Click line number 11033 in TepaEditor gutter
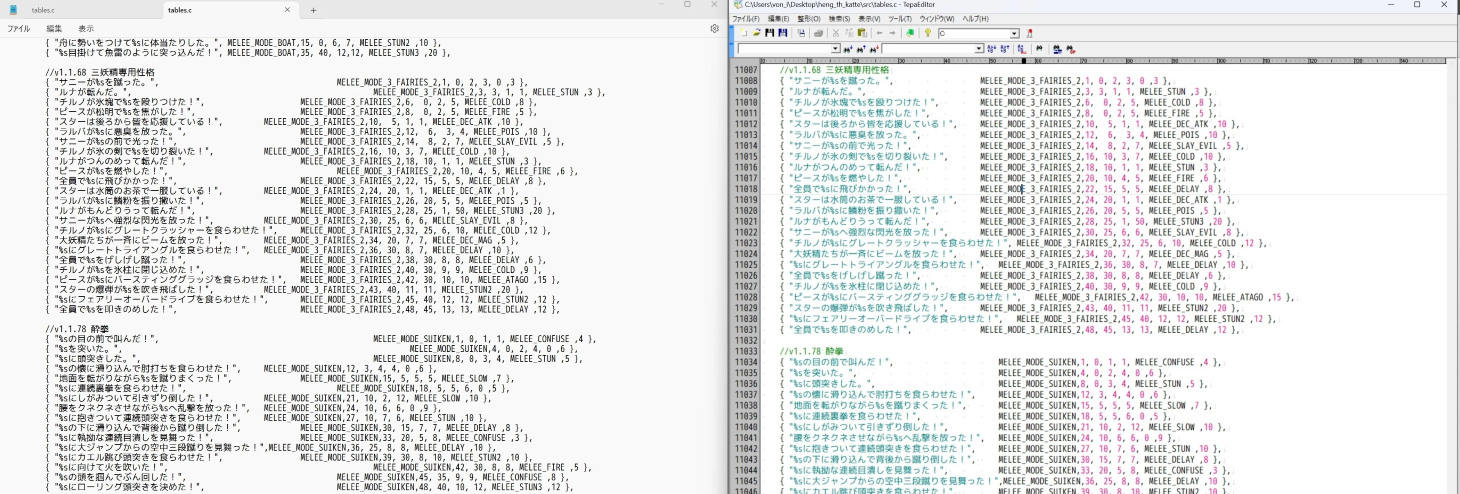 (x=745, y=350)
